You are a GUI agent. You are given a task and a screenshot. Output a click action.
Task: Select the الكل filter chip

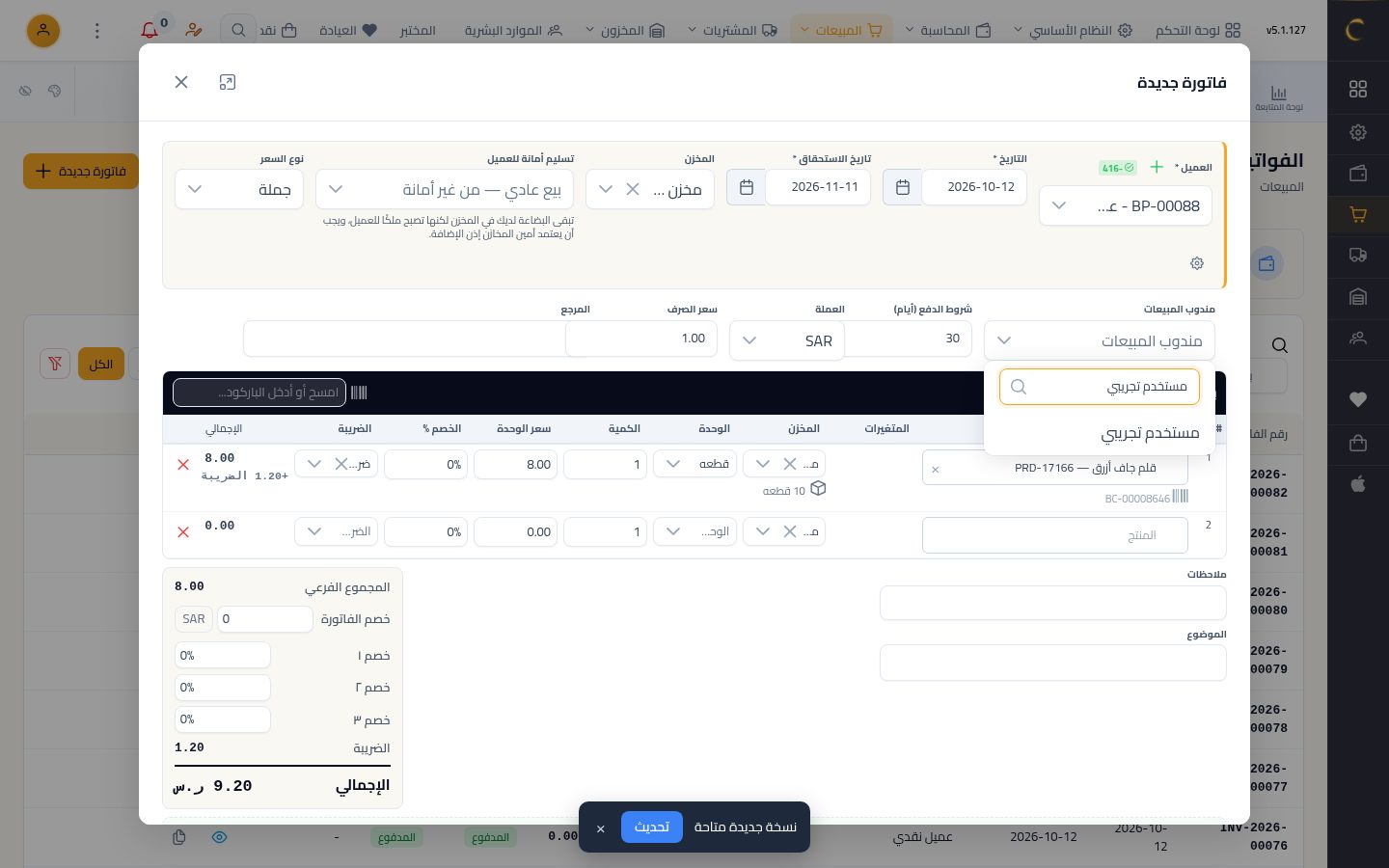point(101,364)
